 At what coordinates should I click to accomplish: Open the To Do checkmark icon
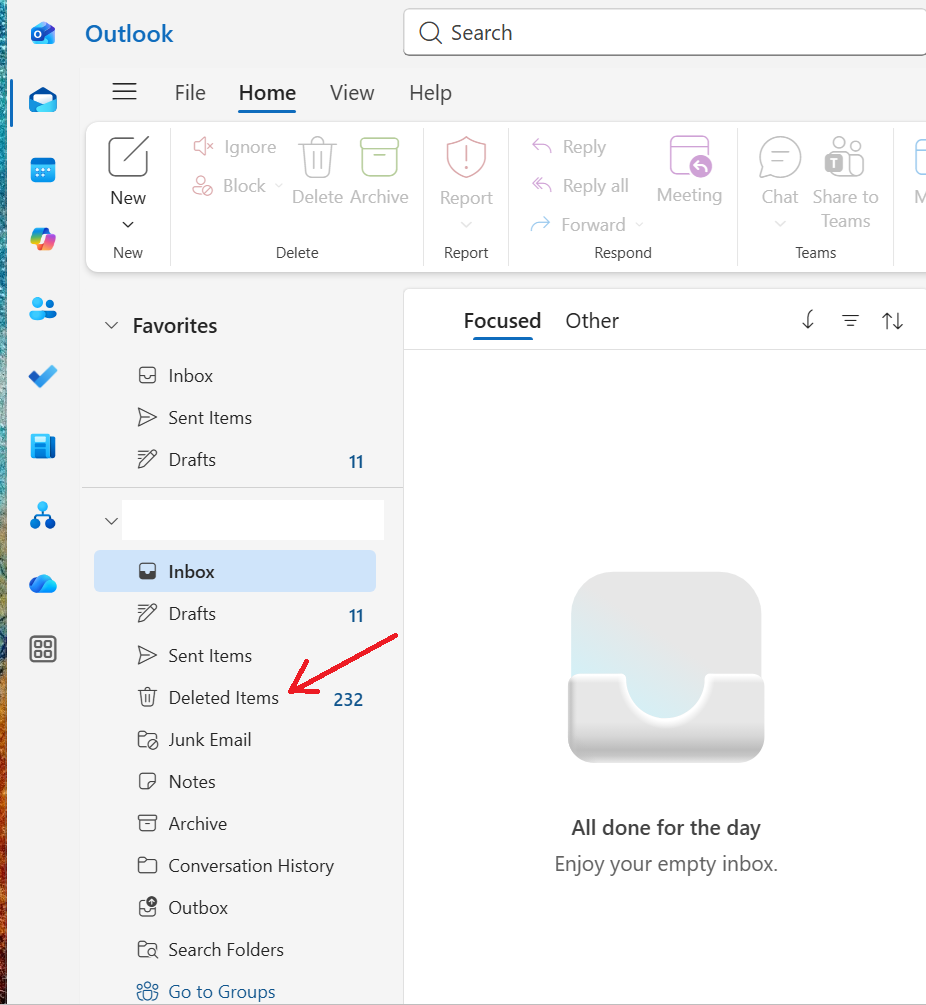pos(43,376)
